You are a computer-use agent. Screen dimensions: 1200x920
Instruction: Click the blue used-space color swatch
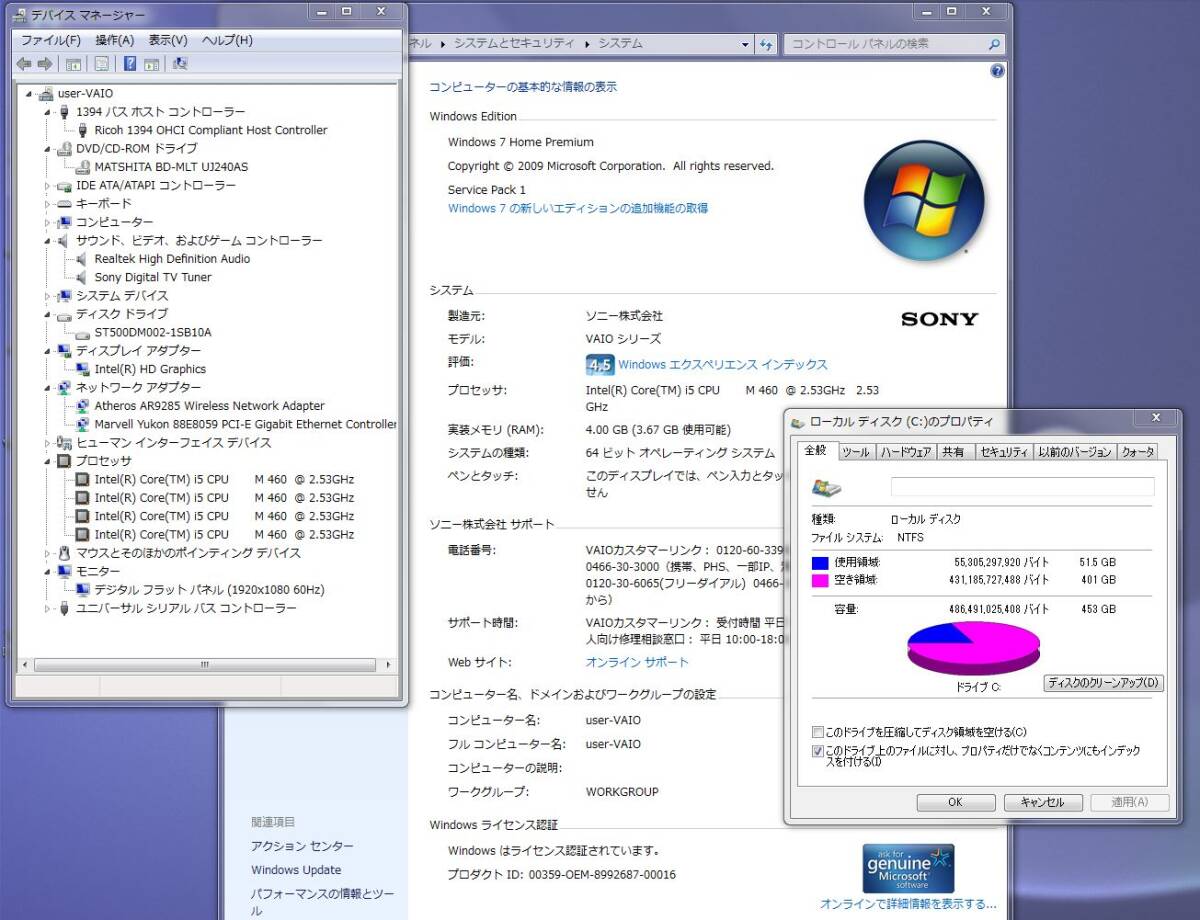(x=821, y=563)
